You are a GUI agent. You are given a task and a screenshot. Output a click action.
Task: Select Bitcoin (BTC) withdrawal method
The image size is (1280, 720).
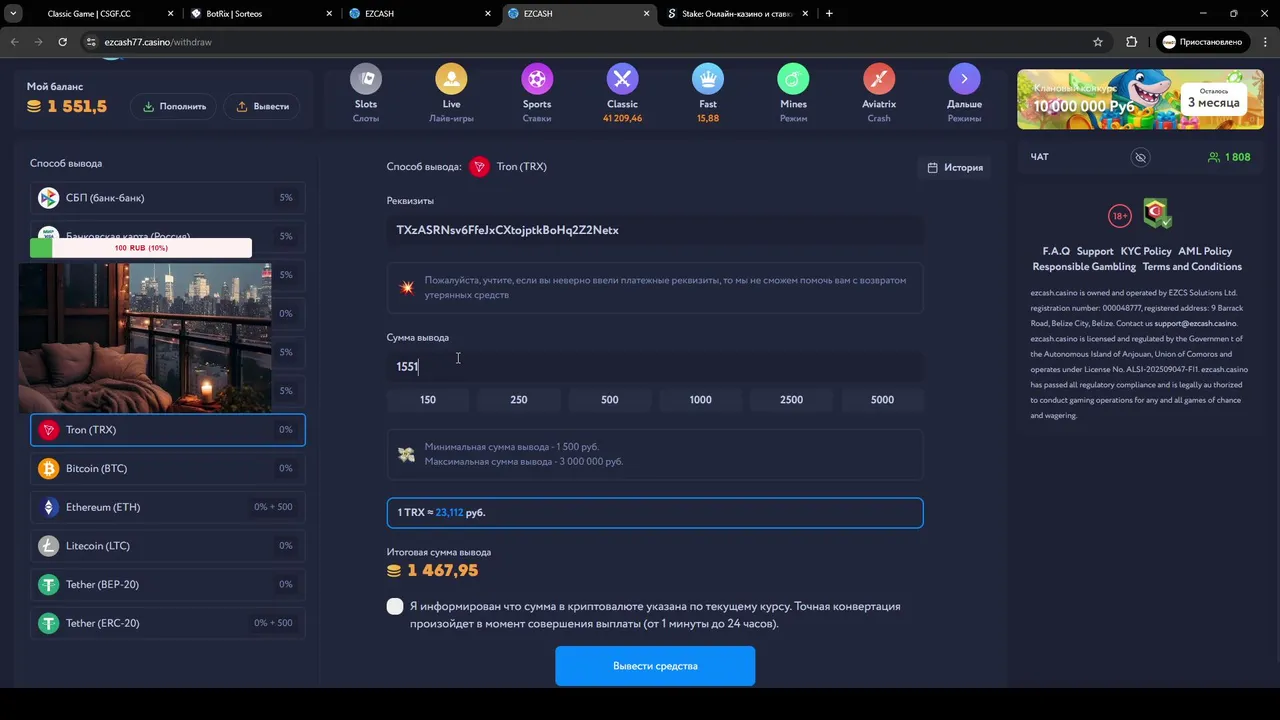coord(168,468)
